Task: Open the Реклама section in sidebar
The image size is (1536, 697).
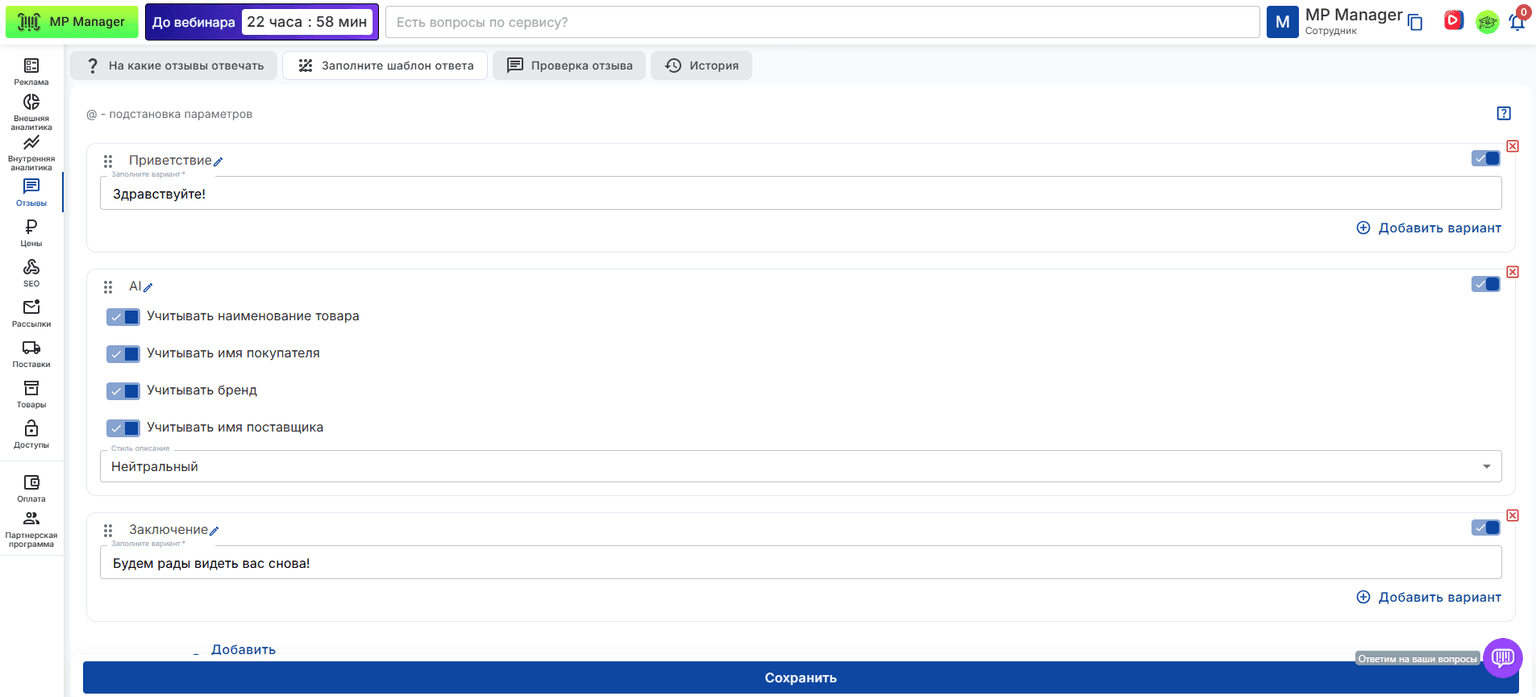Action: 31,71
